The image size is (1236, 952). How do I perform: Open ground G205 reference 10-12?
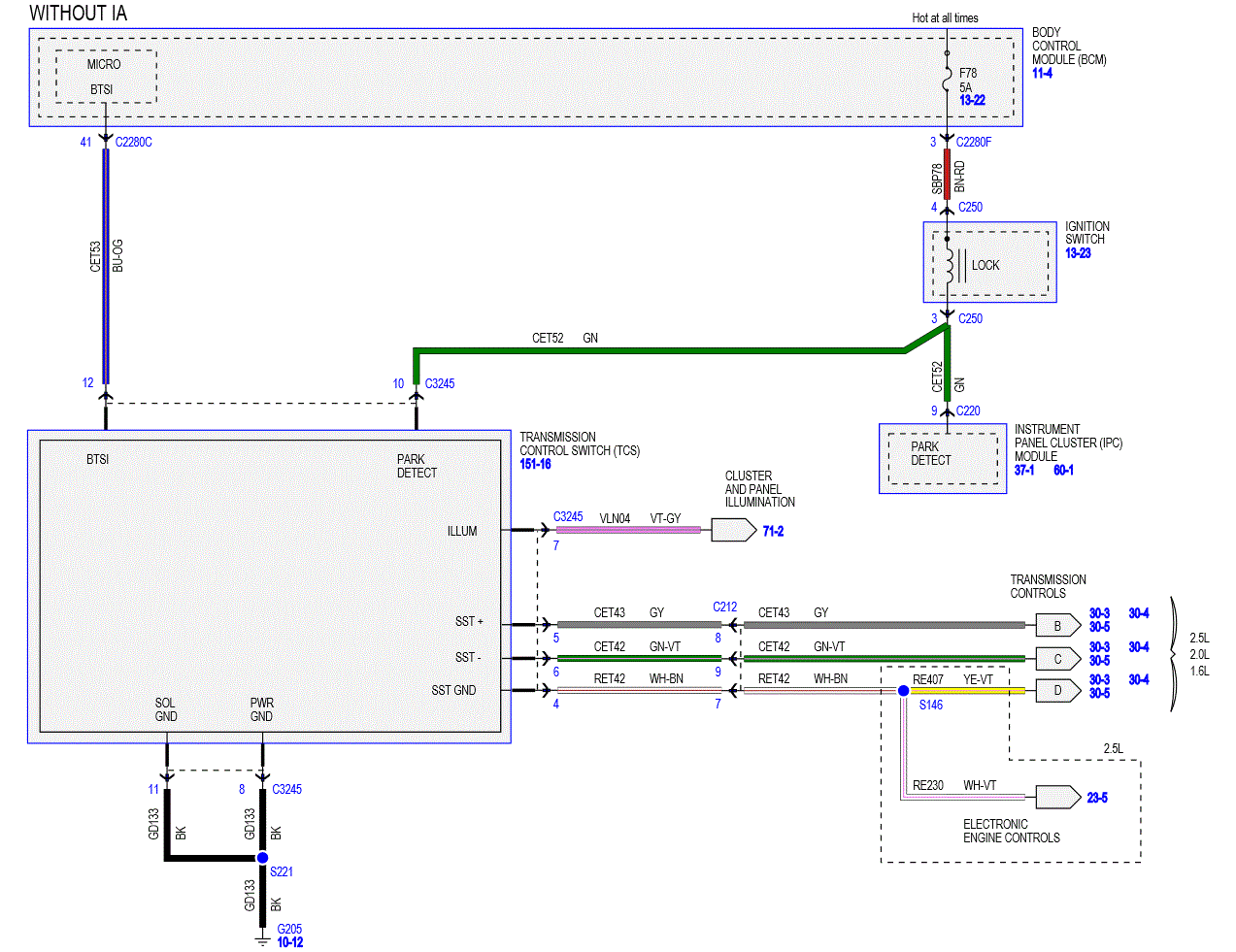[x=290, y=942]
